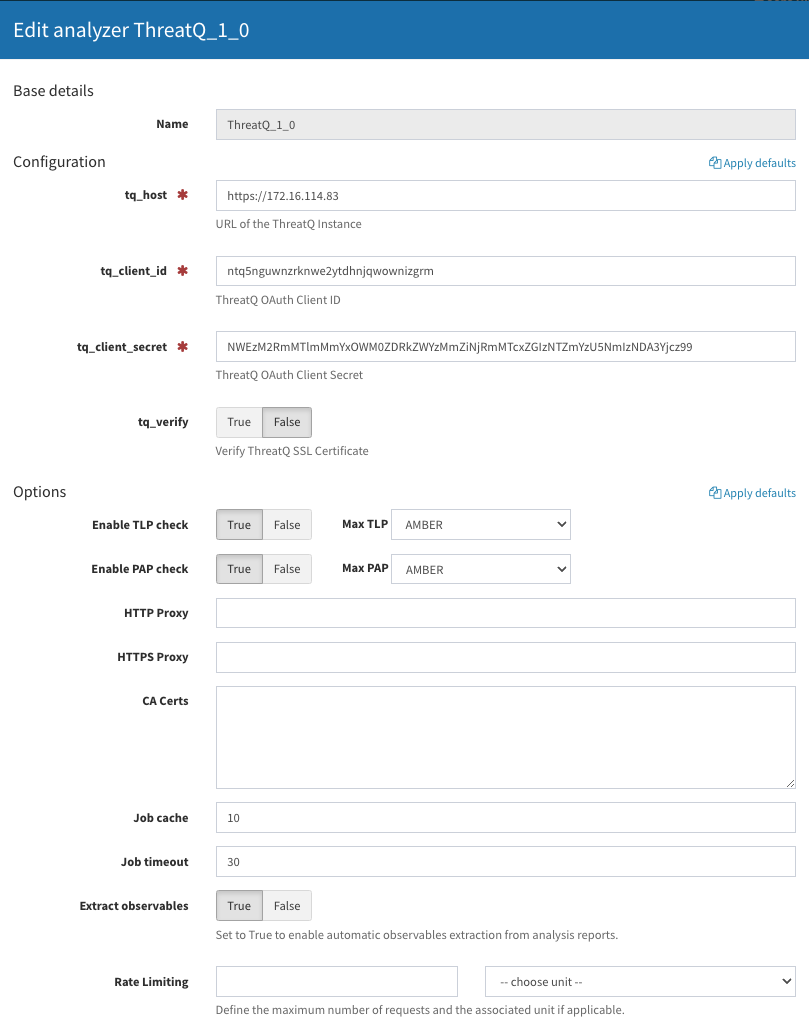Screen dimensions: 809x1031
Task: Open the Max TLP dropdown
Action: coord(481,525)
